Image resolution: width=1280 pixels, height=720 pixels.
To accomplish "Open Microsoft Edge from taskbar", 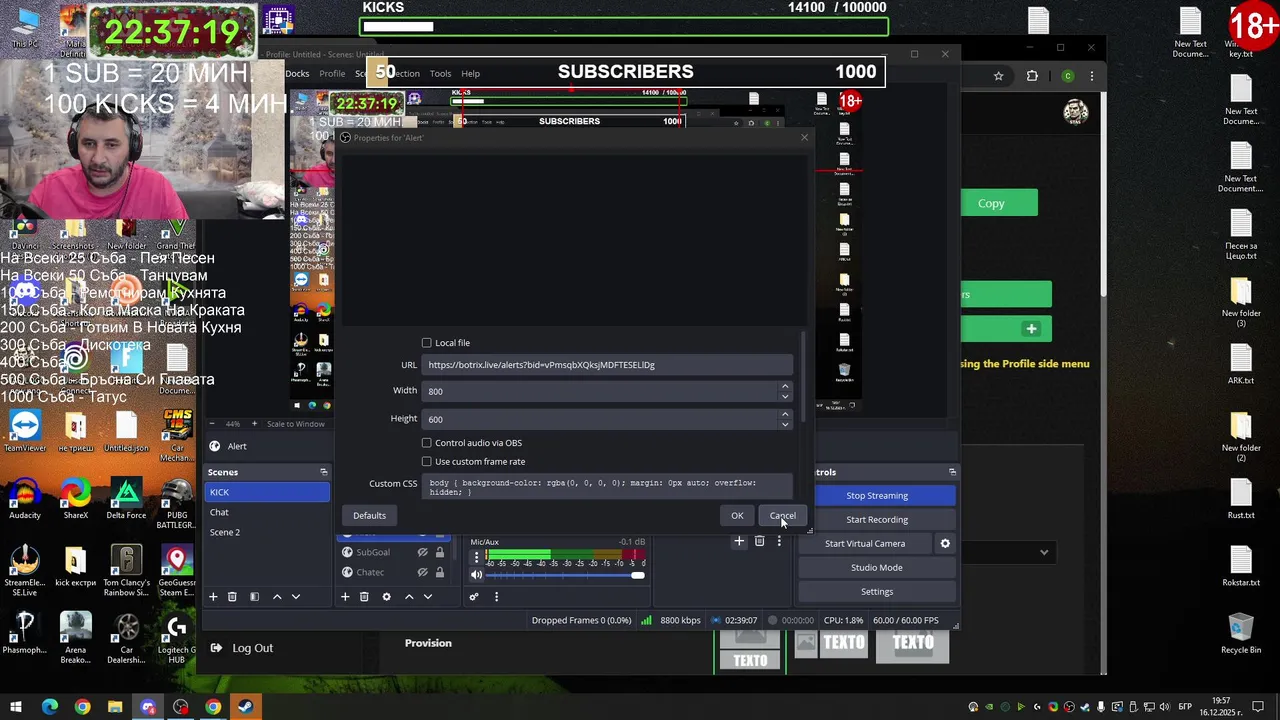I will pos(49,707).
